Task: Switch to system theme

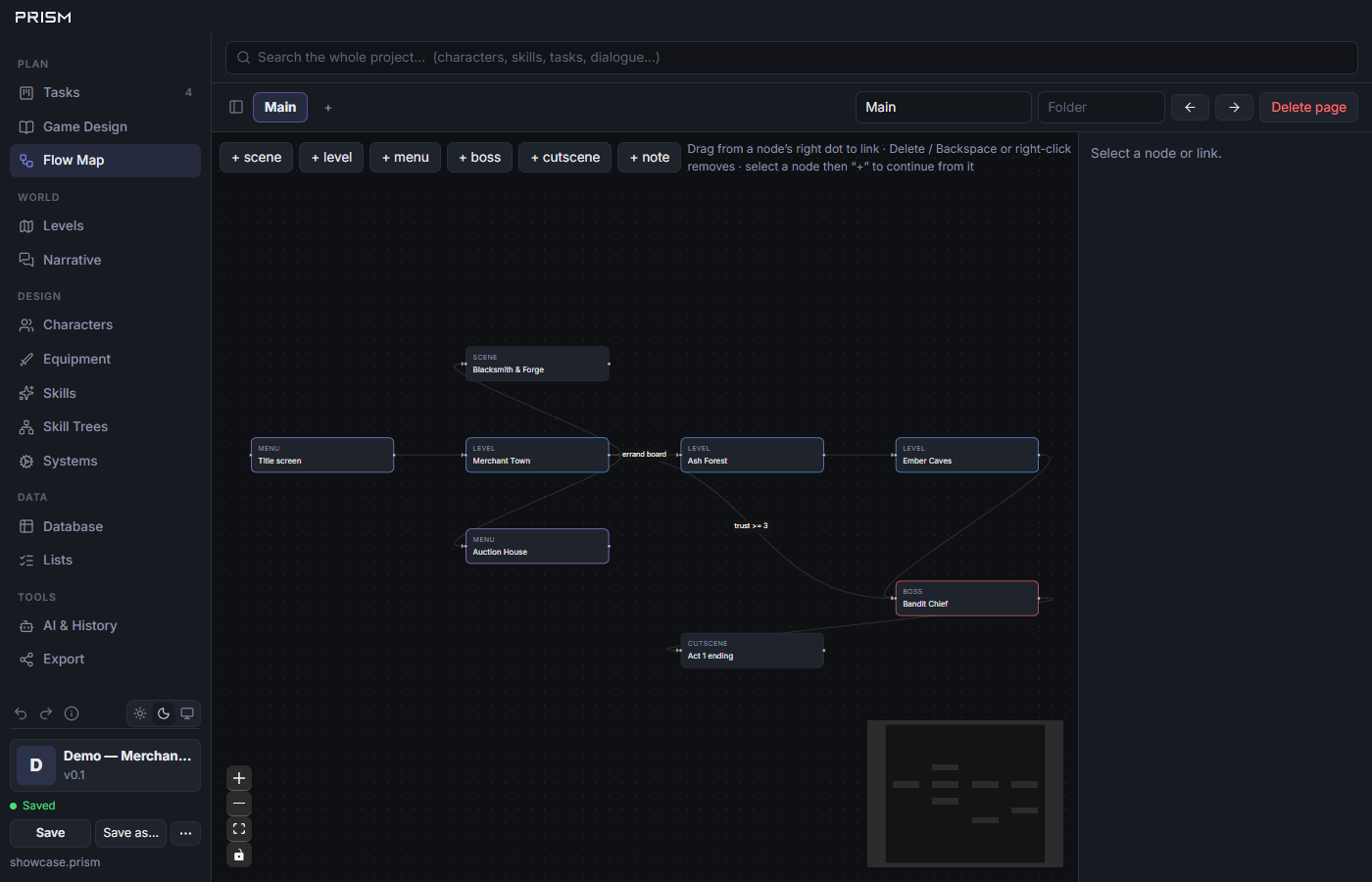Action: click(x=187, y=713)
